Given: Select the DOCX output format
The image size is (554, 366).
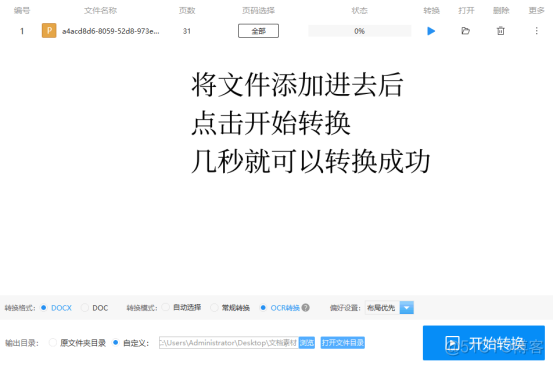Looking at the screenshot, I should click(57, 308).
